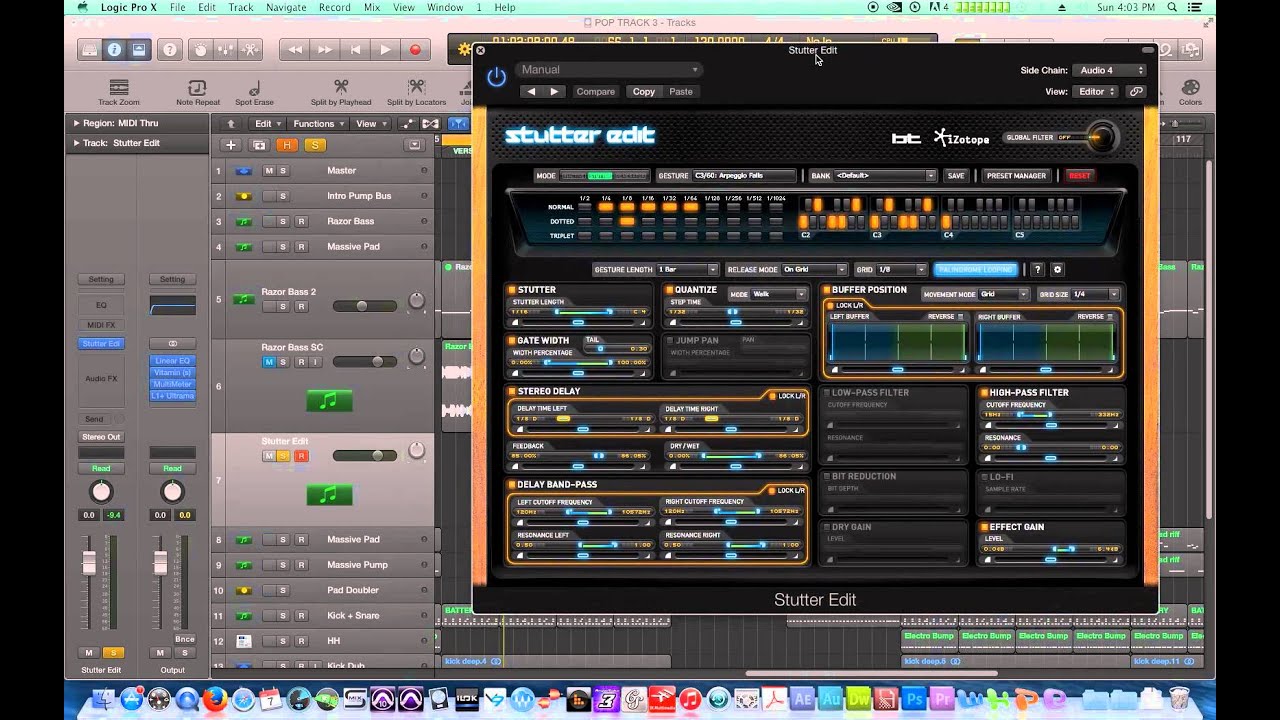Expand the Region: MIDI Thru disclosure triangle
The width and height of the screenshot is (1280, 720).
pos(76,123)
